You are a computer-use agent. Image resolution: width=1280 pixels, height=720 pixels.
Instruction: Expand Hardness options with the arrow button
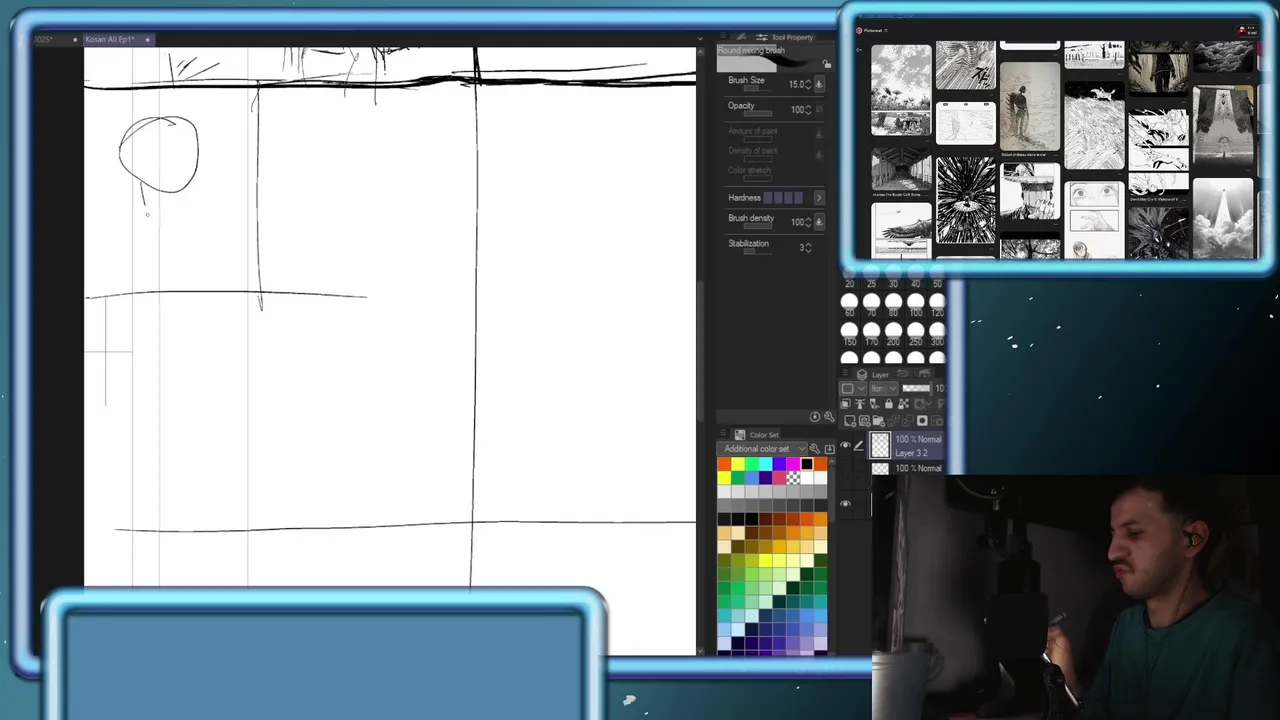click(x=819, y=198)
